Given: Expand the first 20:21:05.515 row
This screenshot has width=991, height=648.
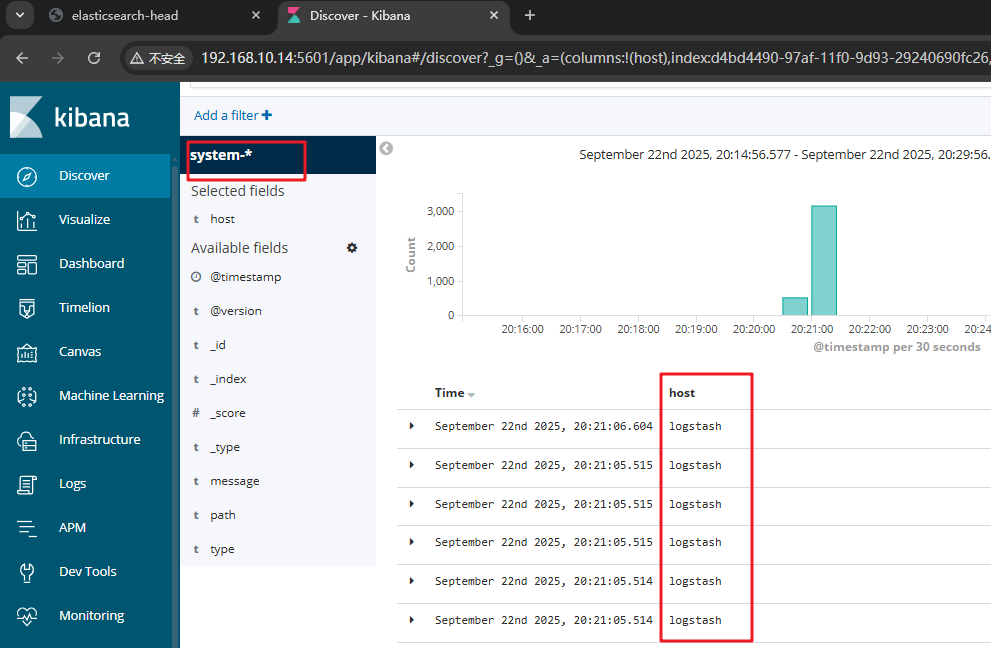Looking at the screenshot, I should (411, 465).
